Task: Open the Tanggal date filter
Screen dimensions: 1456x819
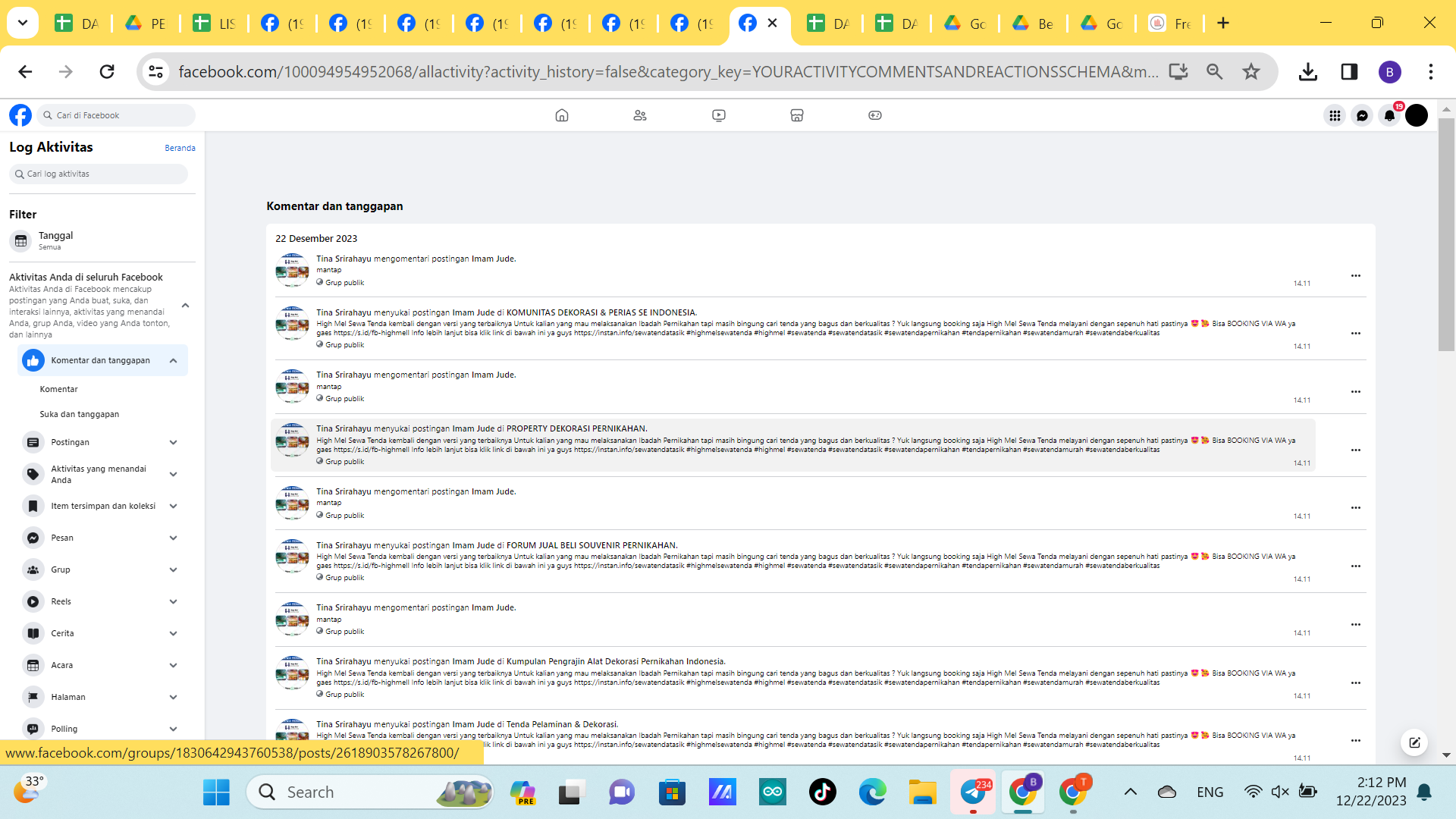Action: coord(55,240)
